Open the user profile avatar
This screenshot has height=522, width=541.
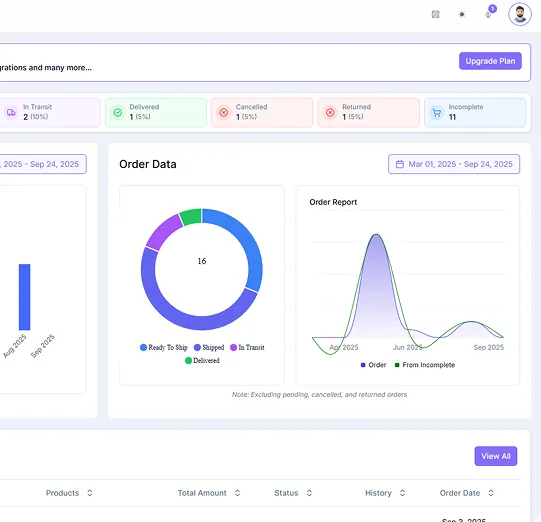[520, 14]
